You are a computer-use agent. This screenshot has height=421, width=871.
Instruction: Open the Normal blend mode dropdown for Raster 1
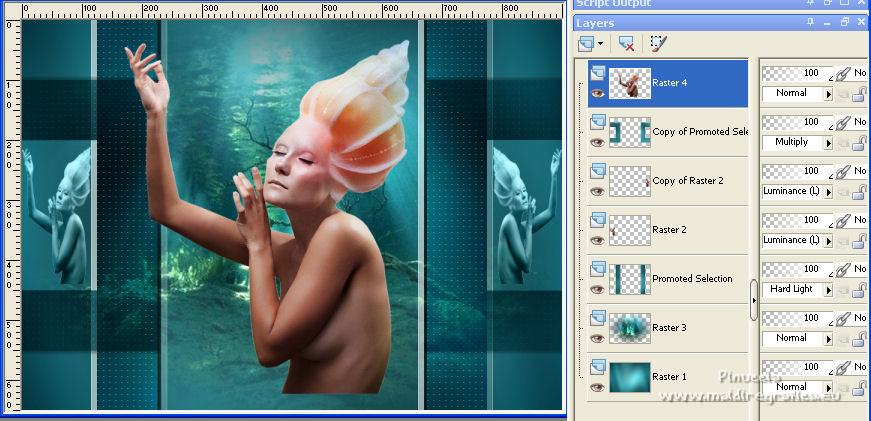pos(828,388)
